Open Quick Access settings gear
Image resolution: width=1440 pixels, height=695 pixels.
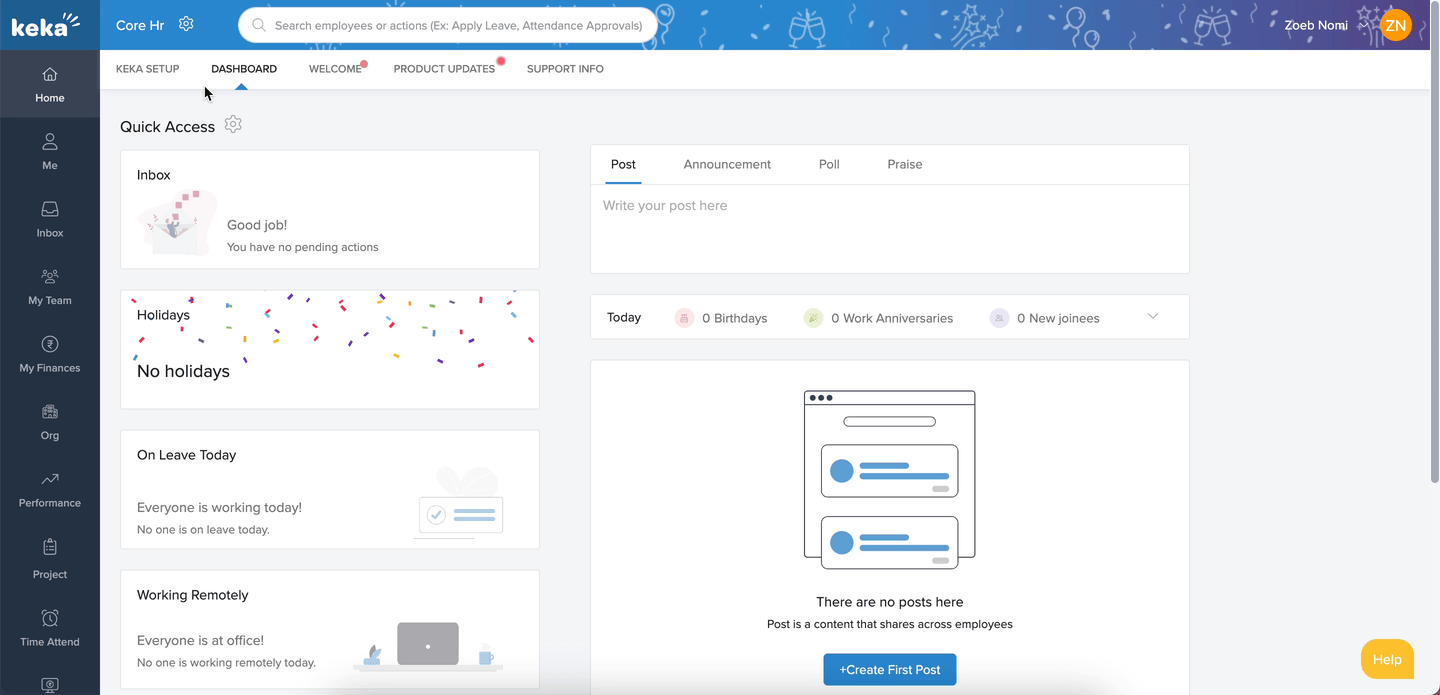233,125
